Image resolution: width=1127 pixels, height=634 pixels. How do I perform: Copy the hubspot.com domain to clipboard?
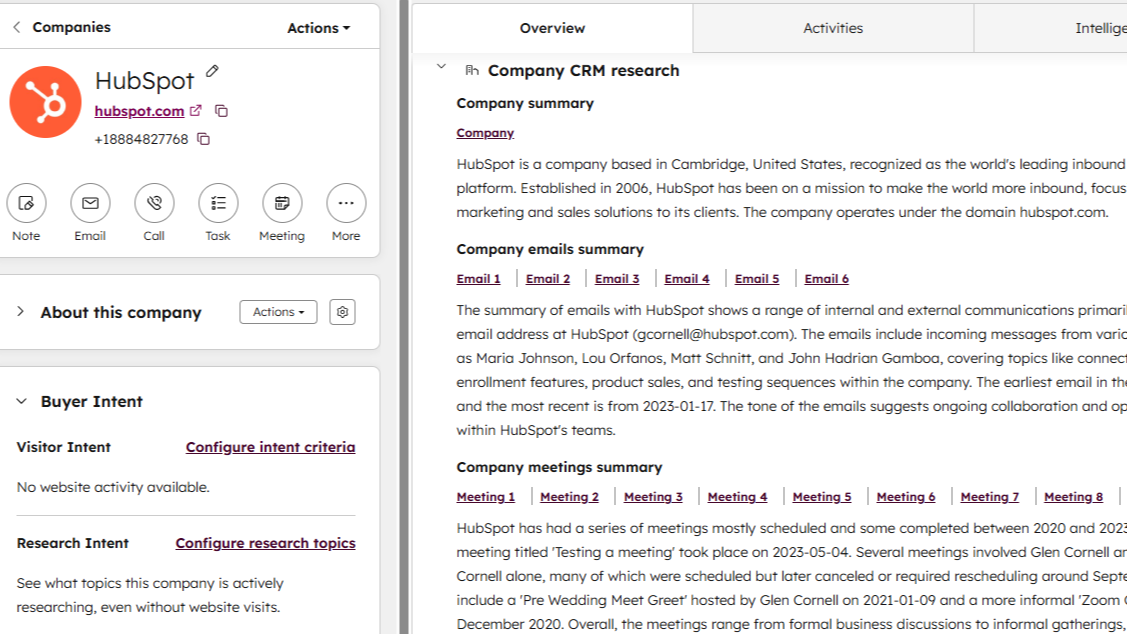click(221, 111)
